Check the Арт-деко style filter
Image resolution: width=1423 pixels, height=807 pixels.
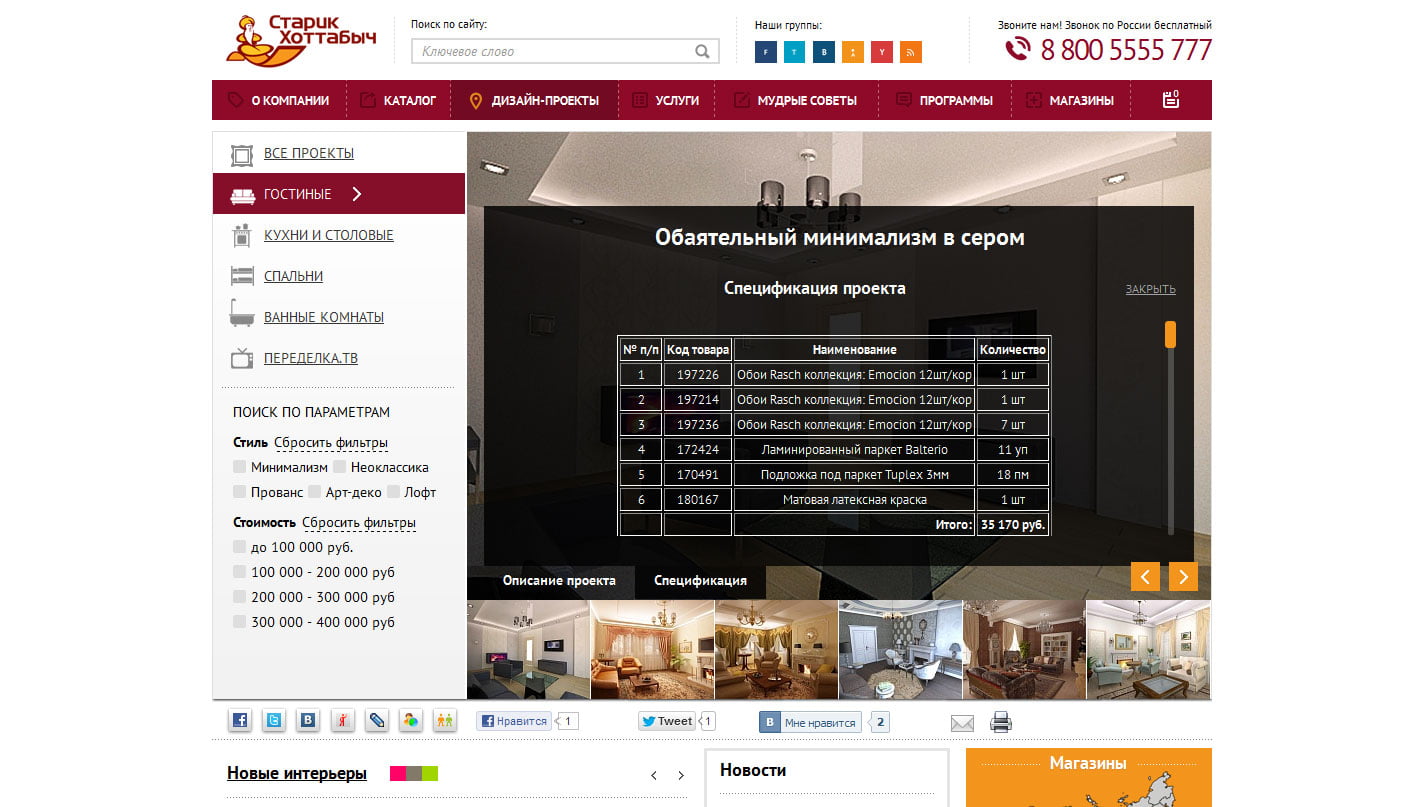click(x=315, y=492)
